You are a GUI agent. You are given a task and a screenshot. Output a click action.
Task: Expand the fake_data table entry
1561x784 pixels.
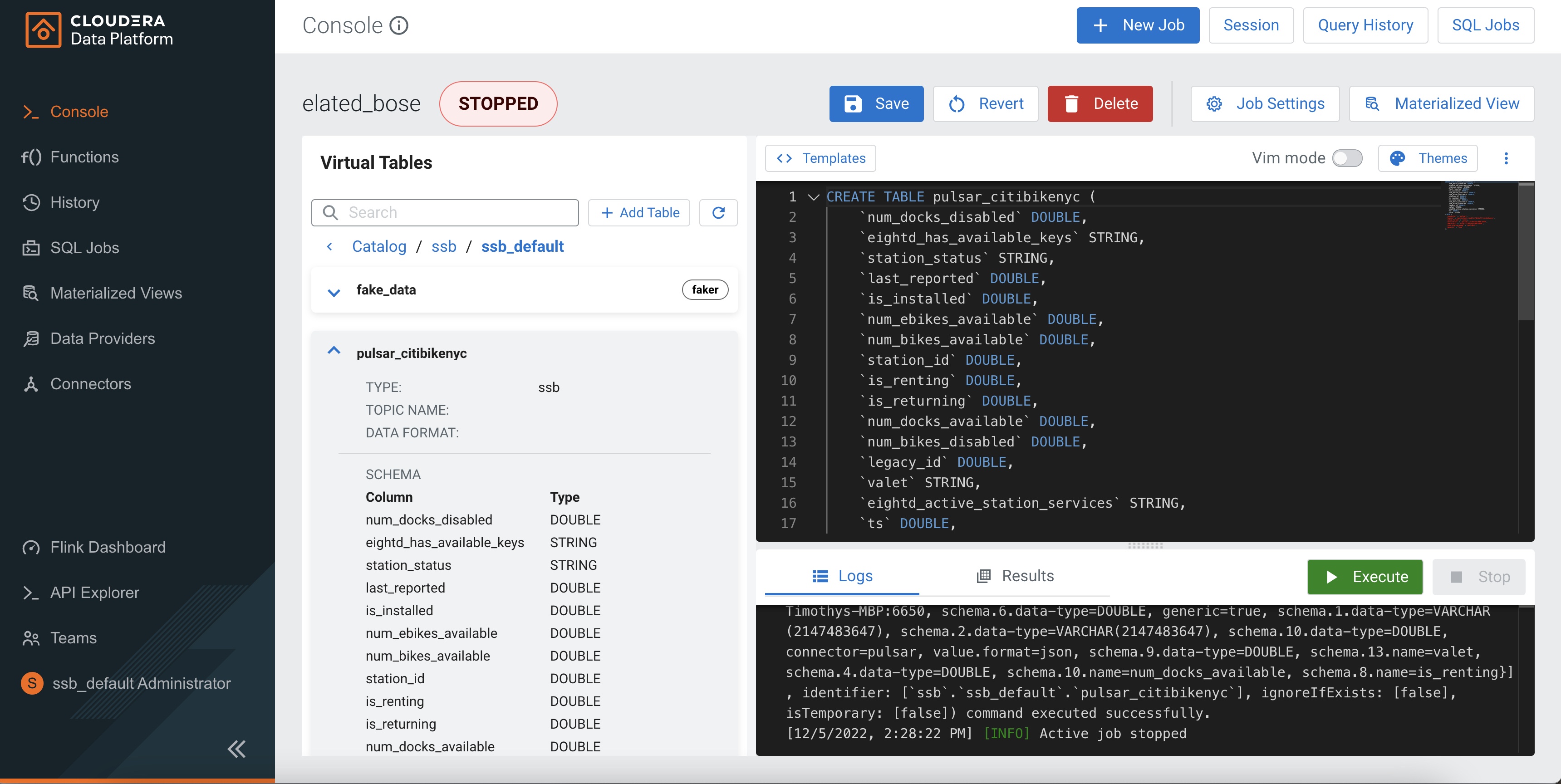pos(334,291)
